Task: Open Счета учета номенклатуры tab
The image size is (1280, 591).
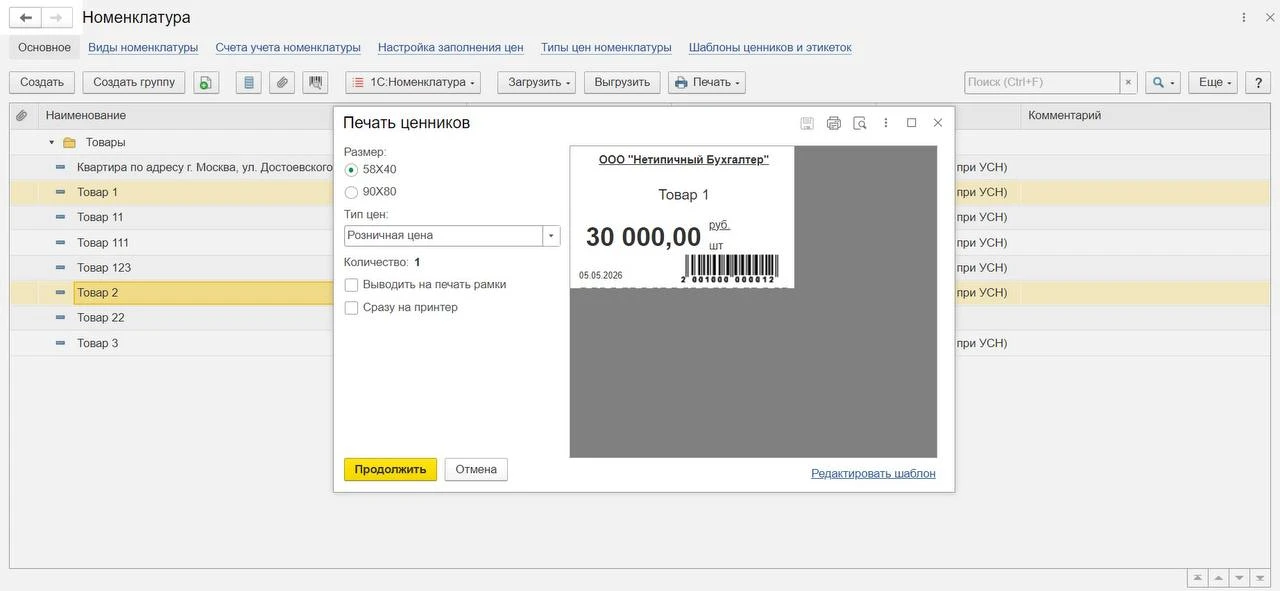Action: pyautogui.click(x=288, y=47)
